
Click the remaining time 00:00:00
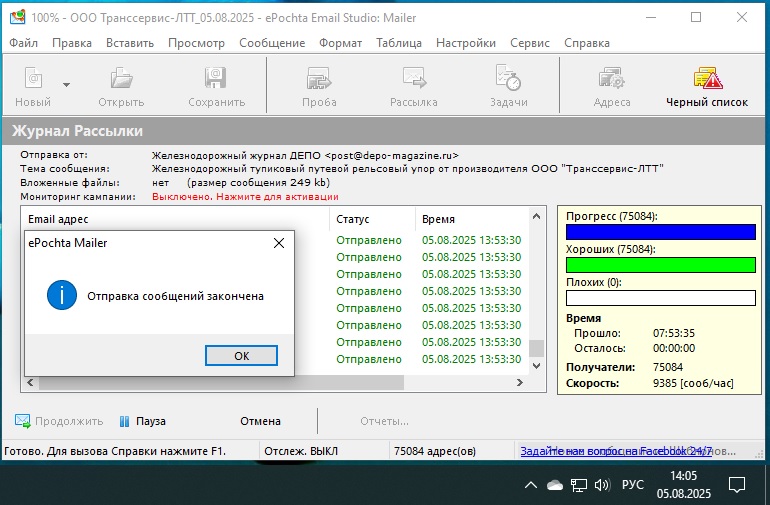(674, 348)
